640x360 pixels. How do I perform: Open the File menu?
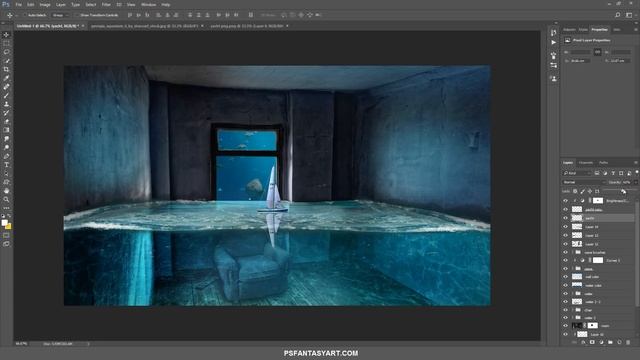(x=18, y=4)
